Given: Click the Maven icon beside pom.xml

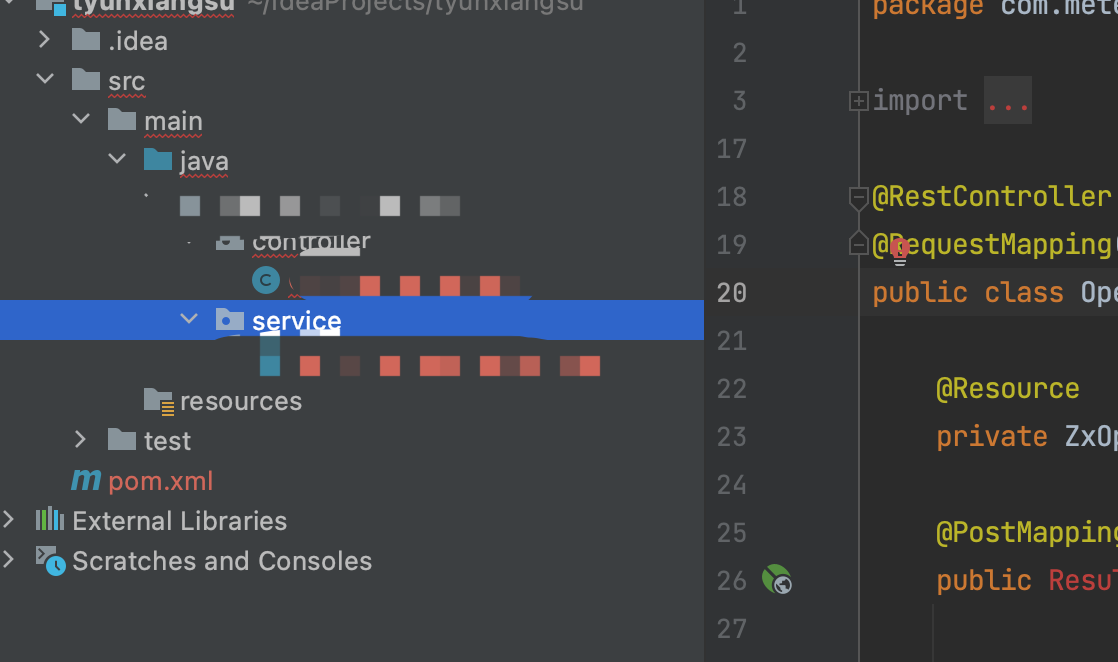Looking at the screenshot, I should (86, 481).
